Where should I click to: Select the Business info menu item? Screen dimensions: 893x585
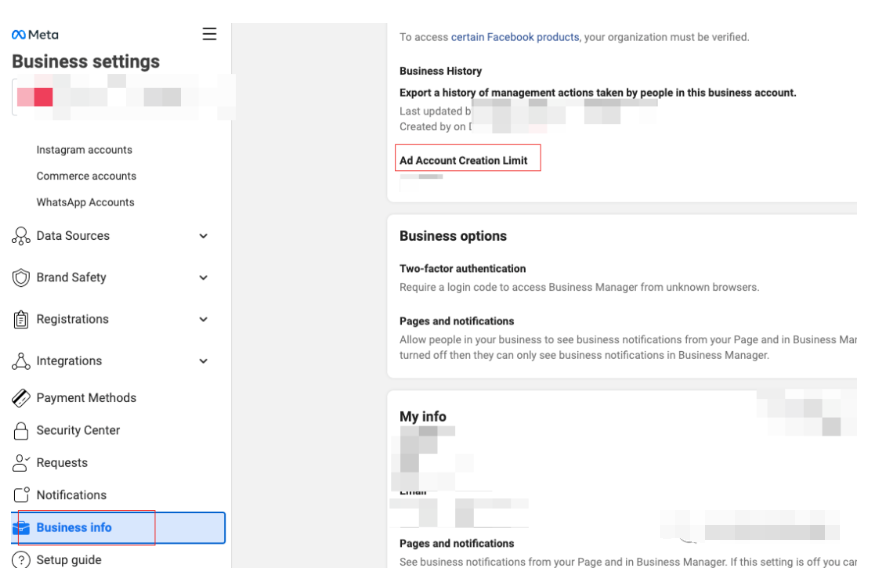point(118,527)
